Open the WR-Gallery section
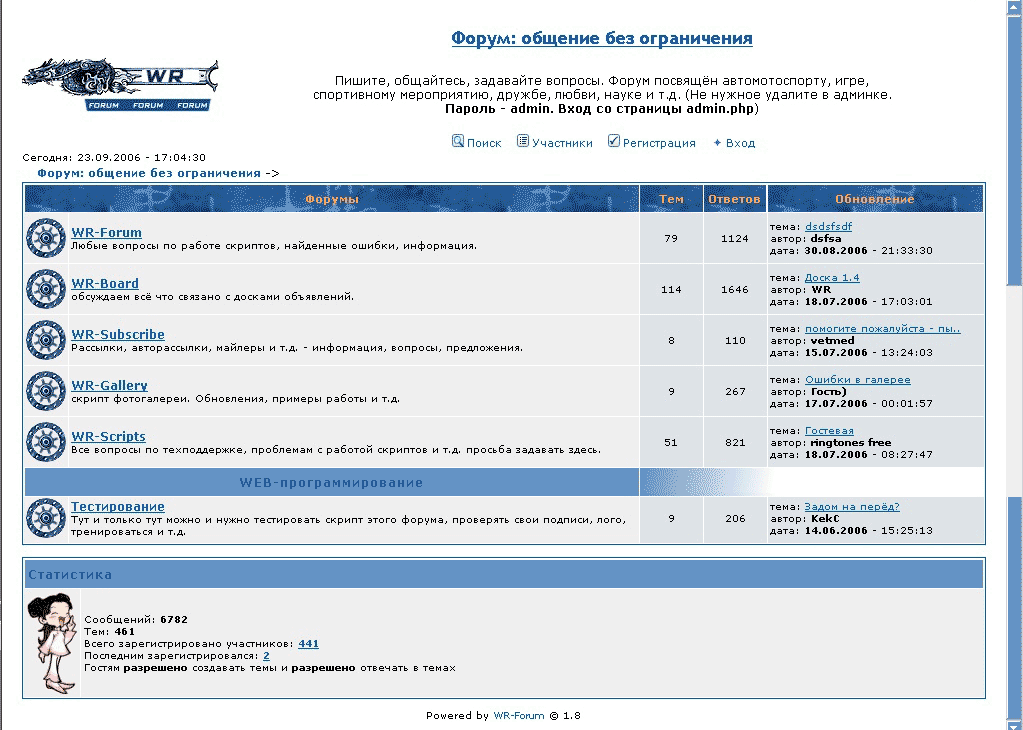Image resolution: width=1023 pixels, height=730 pixels. tap(110, 385)
